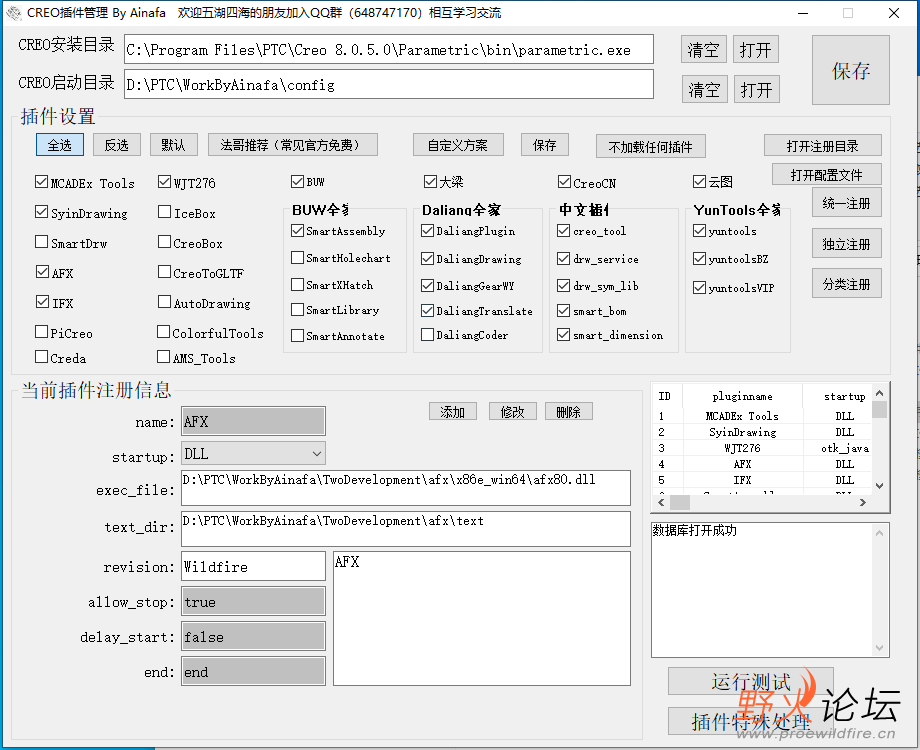Click 打开注册目录 button
The height and width of the screenshot is (750, 920).
(822, 146)
